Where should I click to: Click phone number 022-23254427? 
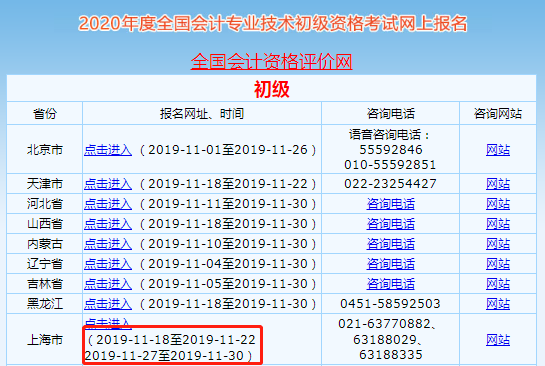[x=390, y=184]
